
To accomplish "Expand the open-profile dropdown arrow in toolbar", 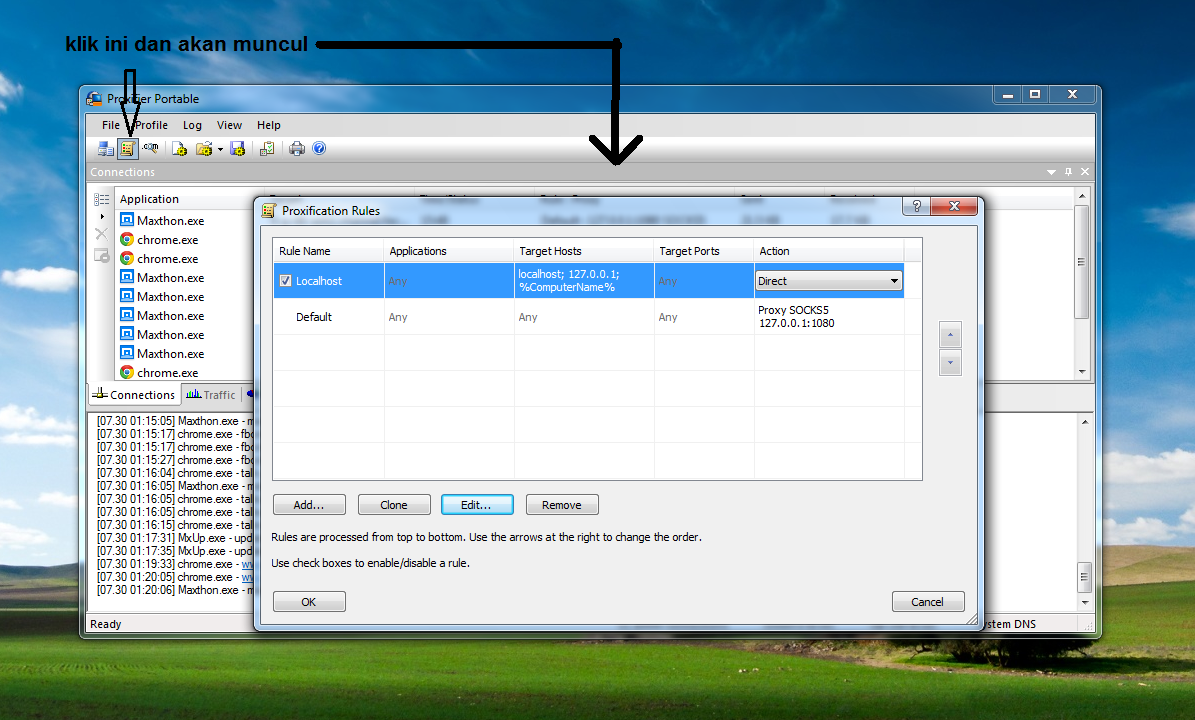I will click(x=221, y=148).
